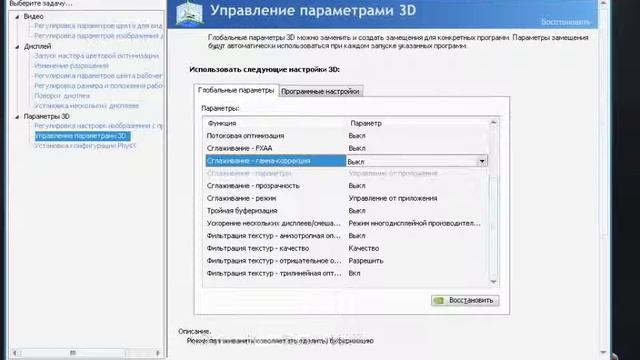Select Ускорение нескольких дисплеев row
The image size is (640, 360).
346,224
